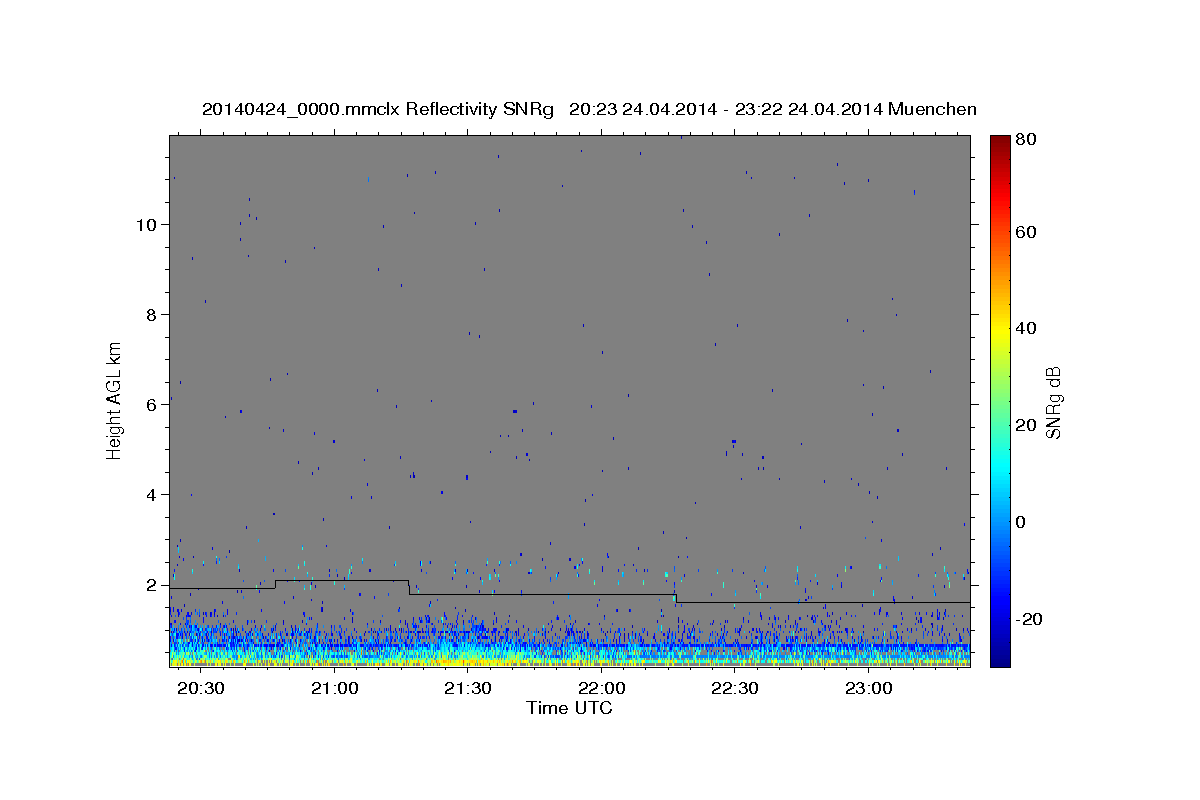Click the 'SNRg dB' colorbar label

[x=1053, y=402]
